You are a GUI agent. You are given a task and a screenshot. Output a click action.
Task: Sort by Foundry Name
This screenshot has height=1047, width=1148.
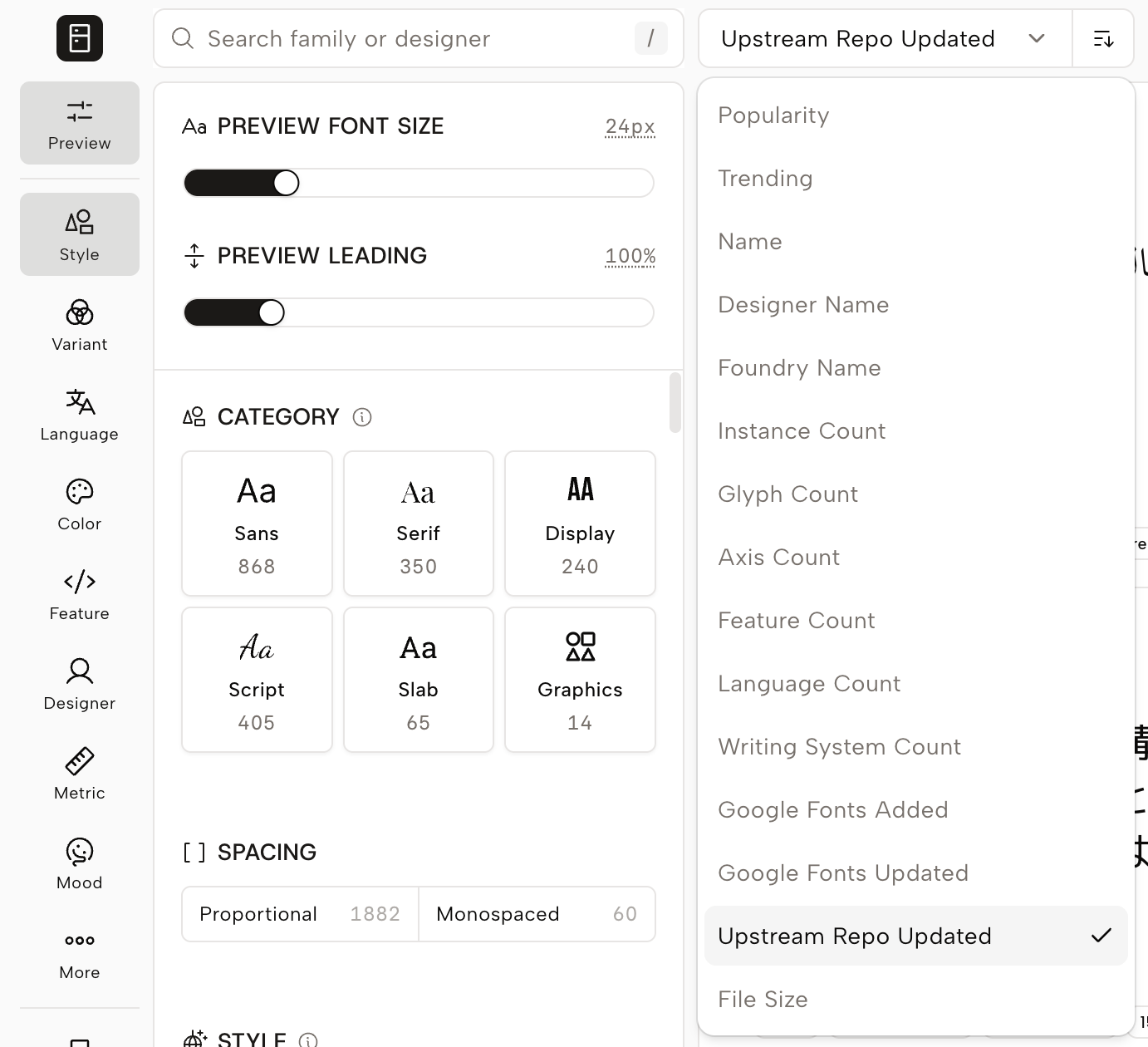(915, 368)
